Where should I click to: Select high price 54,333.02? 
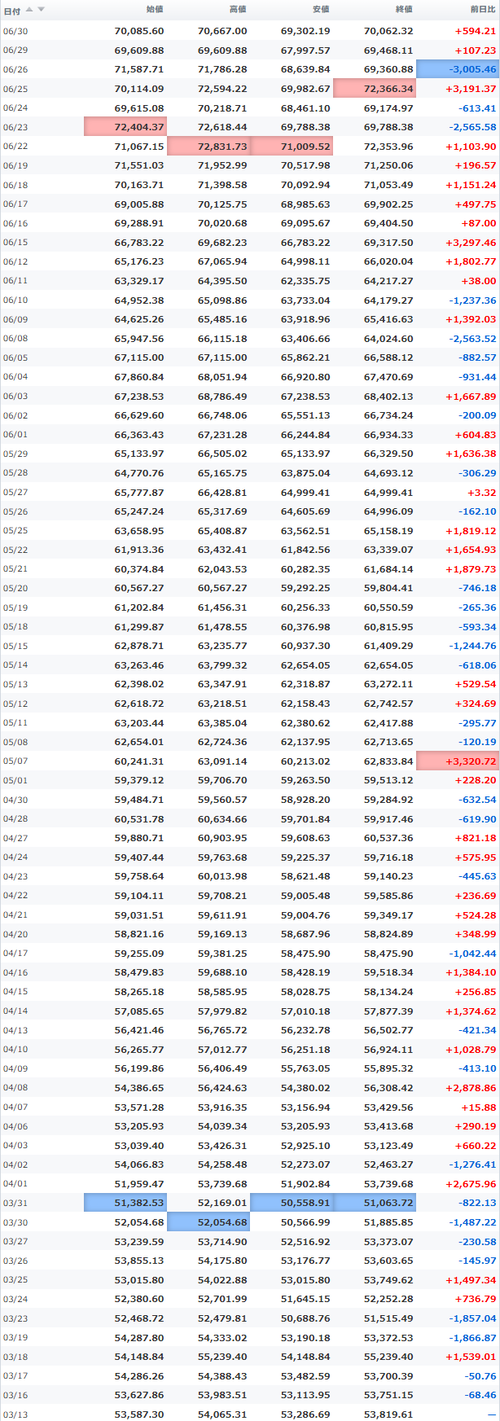222,1339
